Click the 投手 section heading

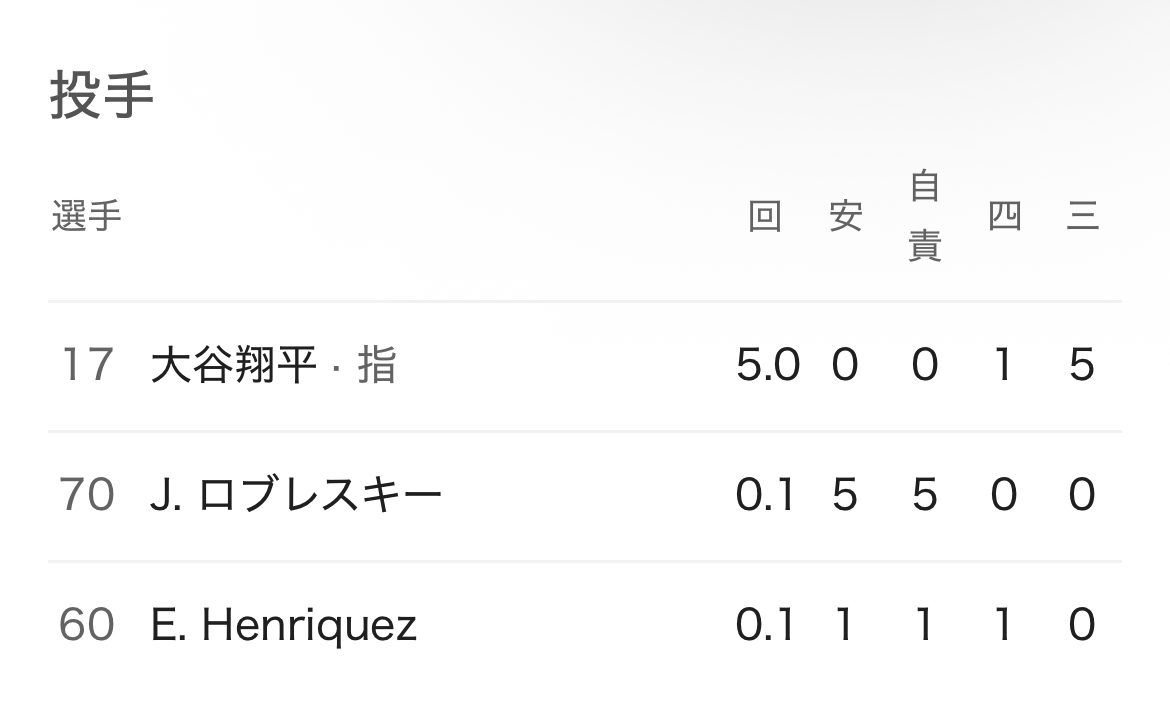(101, 96)
